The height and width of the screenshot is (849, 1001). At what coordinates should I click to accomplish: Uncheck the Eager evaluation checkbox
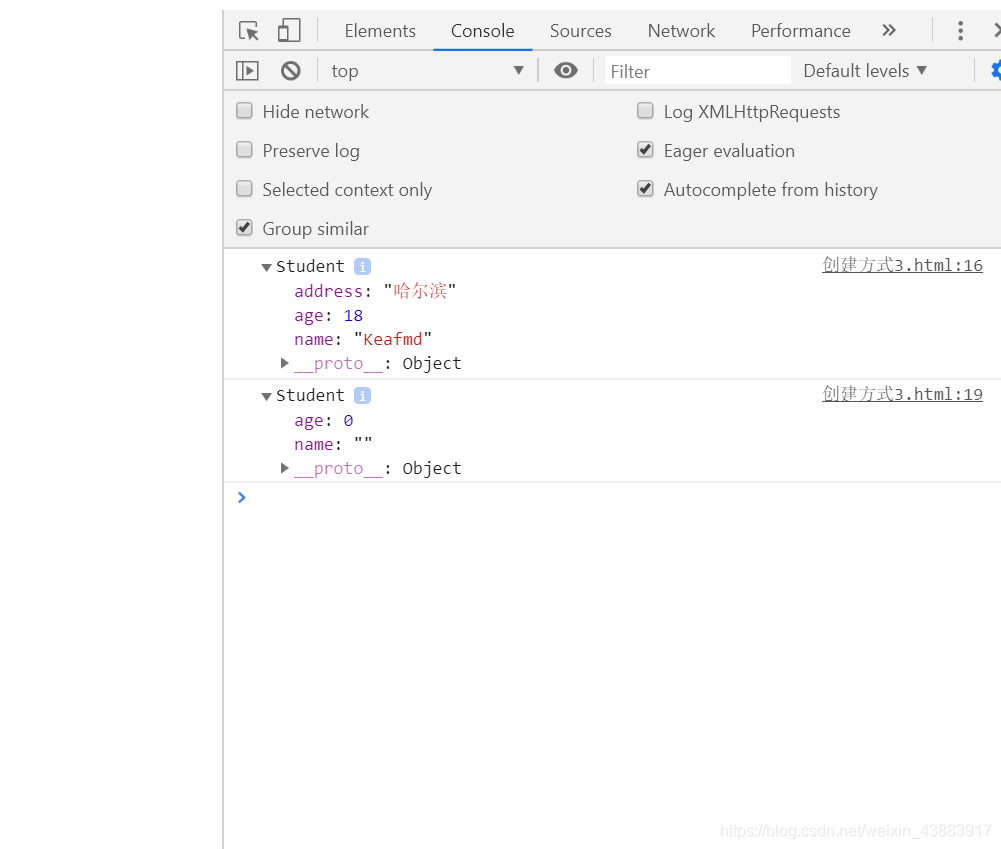click(x=645, y=150)
